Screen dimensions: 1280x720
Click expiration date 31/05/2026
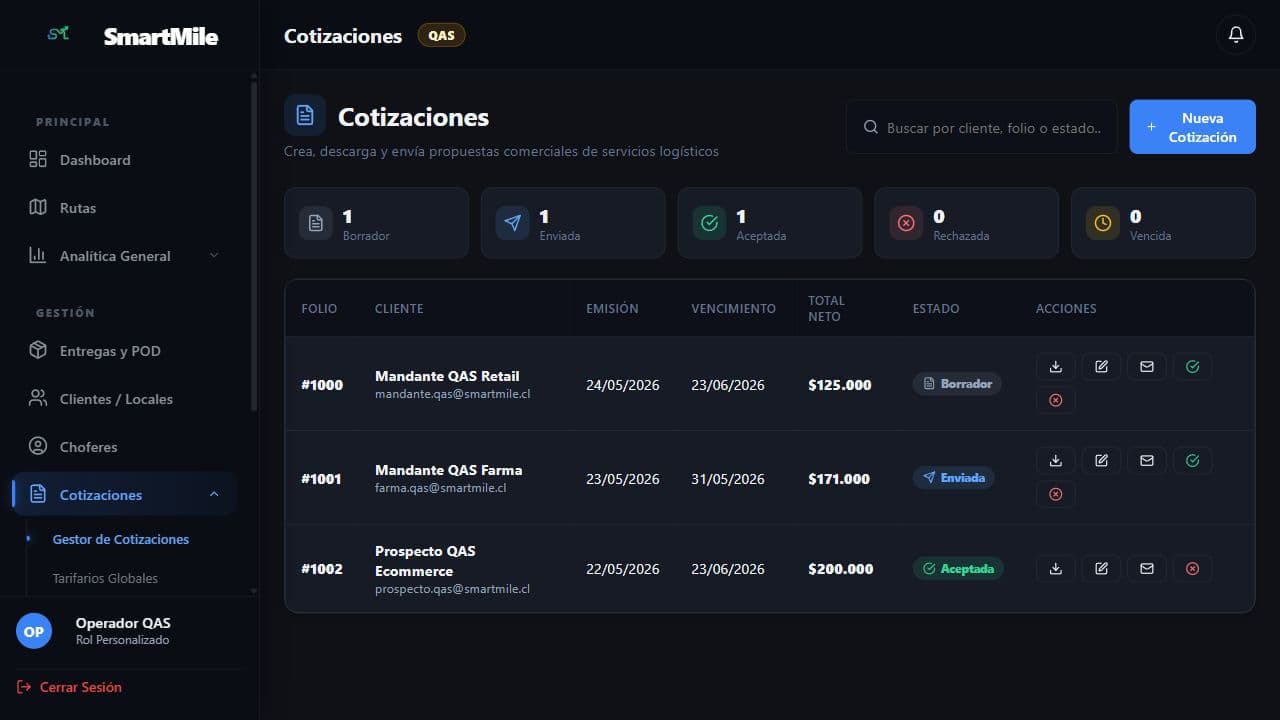[728, 479]
